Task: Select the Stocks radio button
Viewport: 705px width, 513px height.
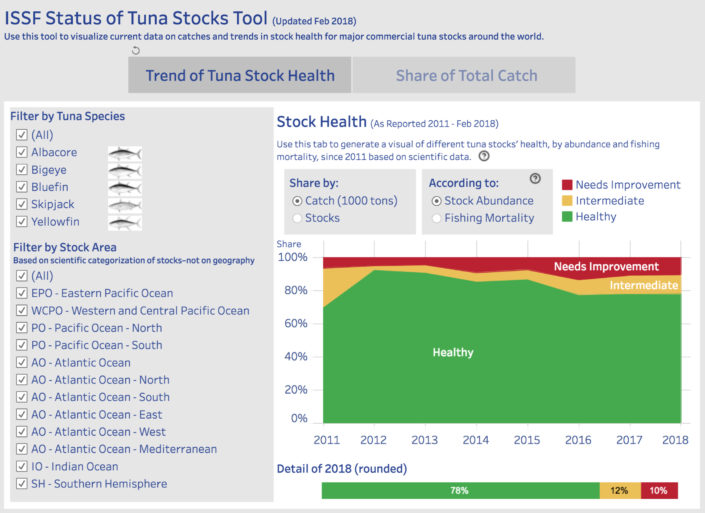Action: point(297,218)
